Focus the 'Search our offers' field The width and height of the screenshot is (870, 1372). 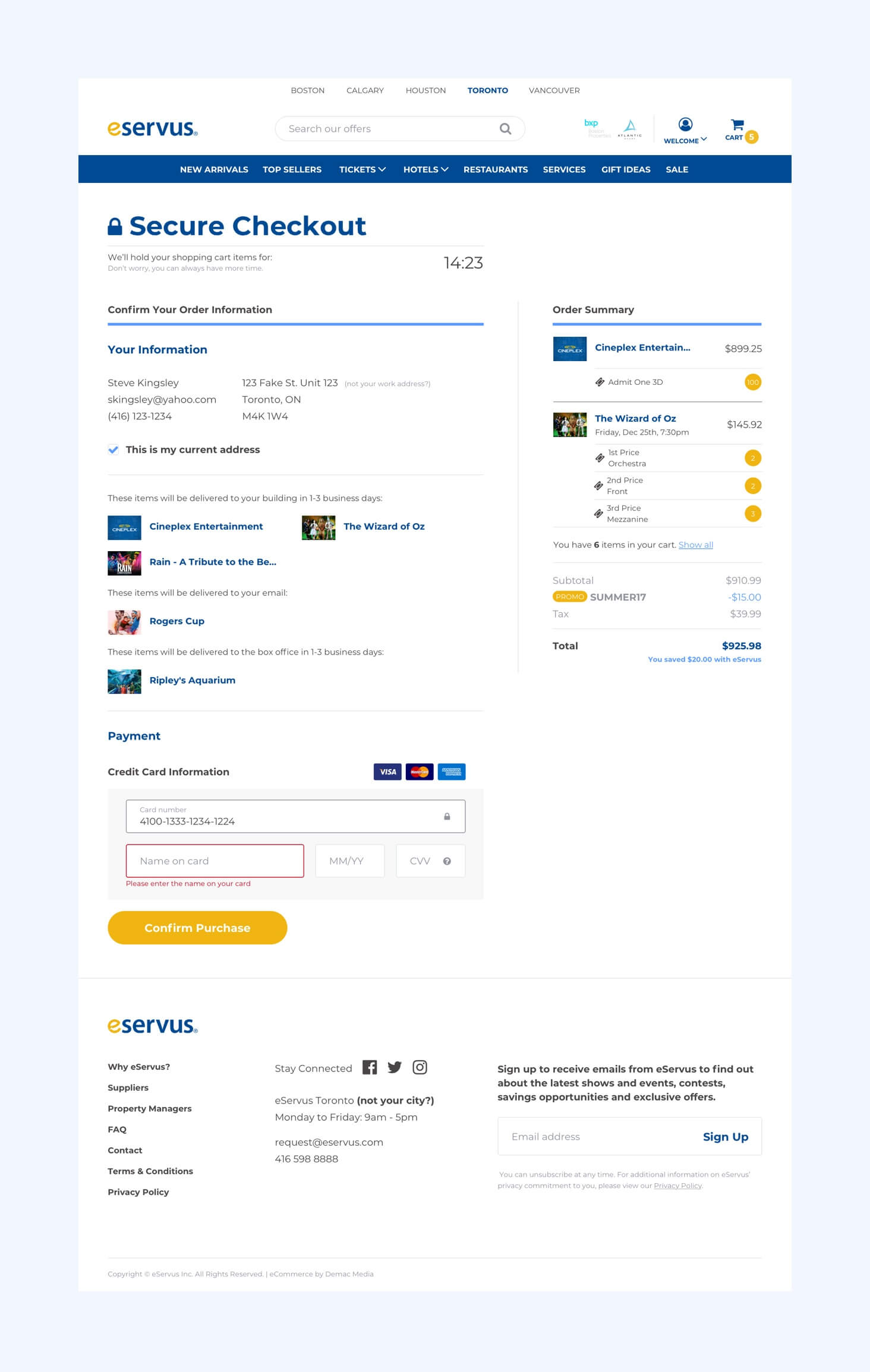[399, 129]
